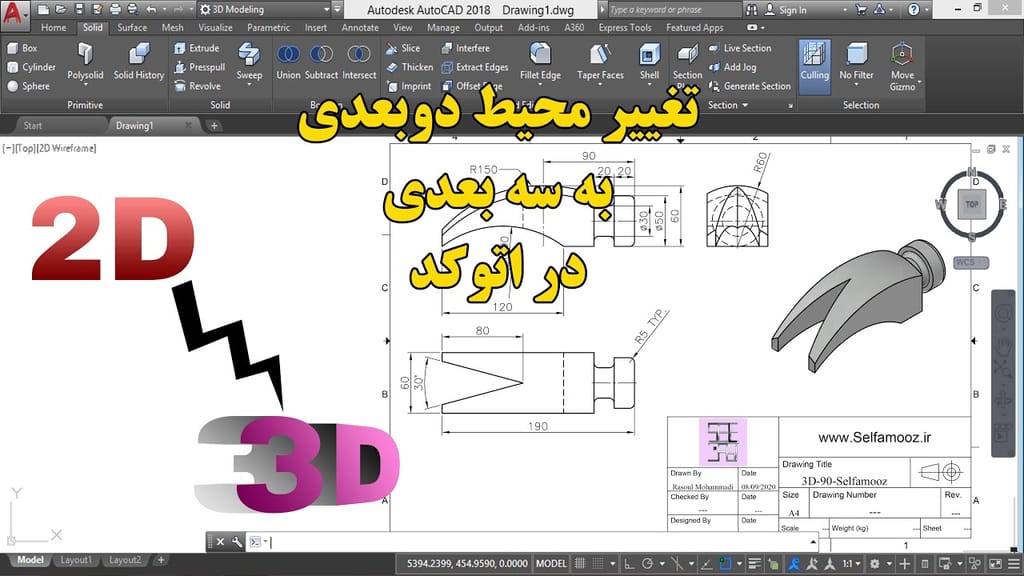The image size is (1024, 576).
Task: Open the Solid History tool
Action: coord(138,62)
